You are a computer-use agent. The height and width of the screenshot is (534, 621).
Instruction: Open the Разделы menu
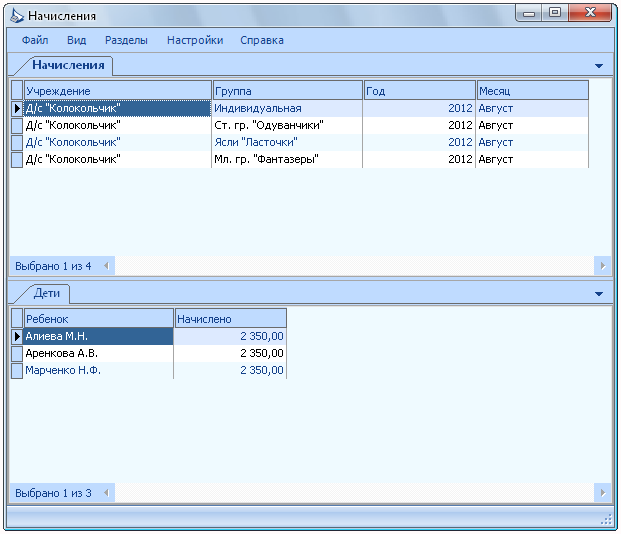coord(126,40)
